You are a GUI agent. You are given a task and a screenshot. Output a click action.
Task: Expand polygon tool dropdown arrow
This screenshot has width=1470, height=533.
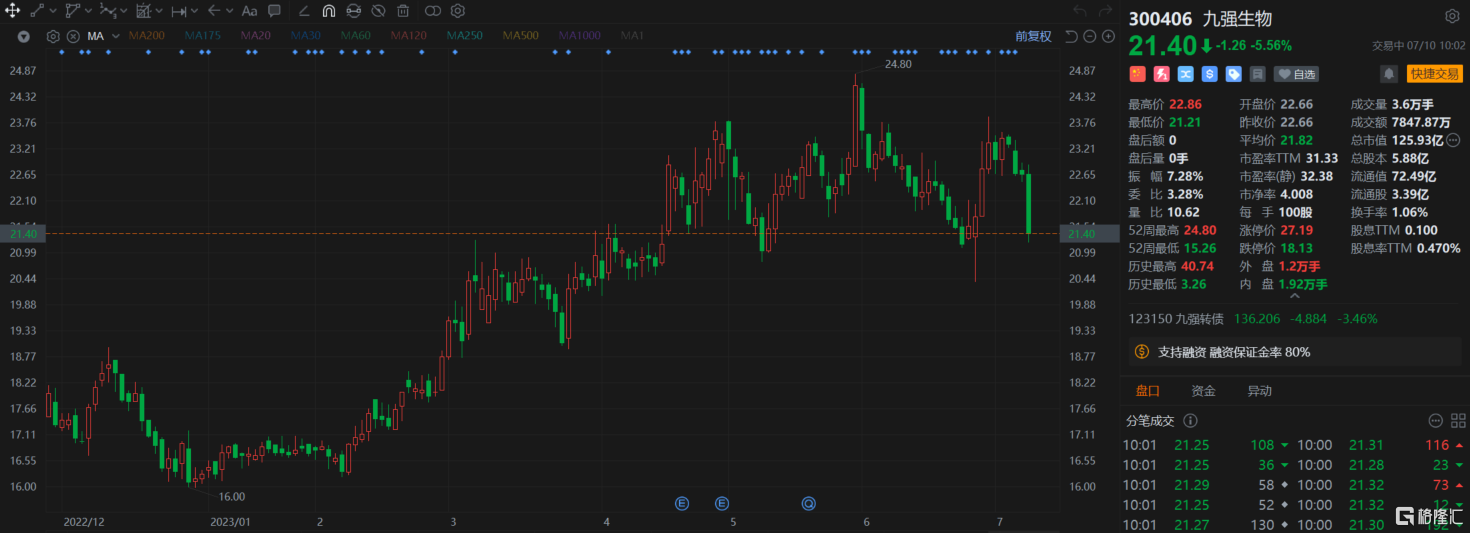[88, 11]
